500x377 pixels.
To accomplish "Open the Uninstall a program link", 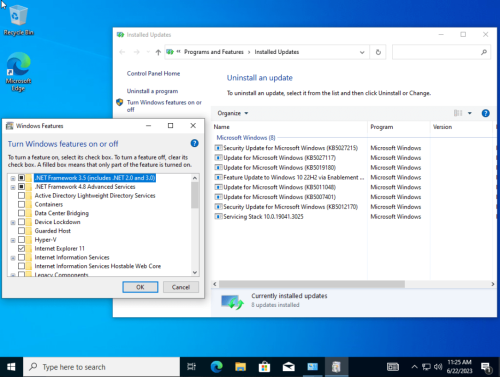I will tap(152, 91).
